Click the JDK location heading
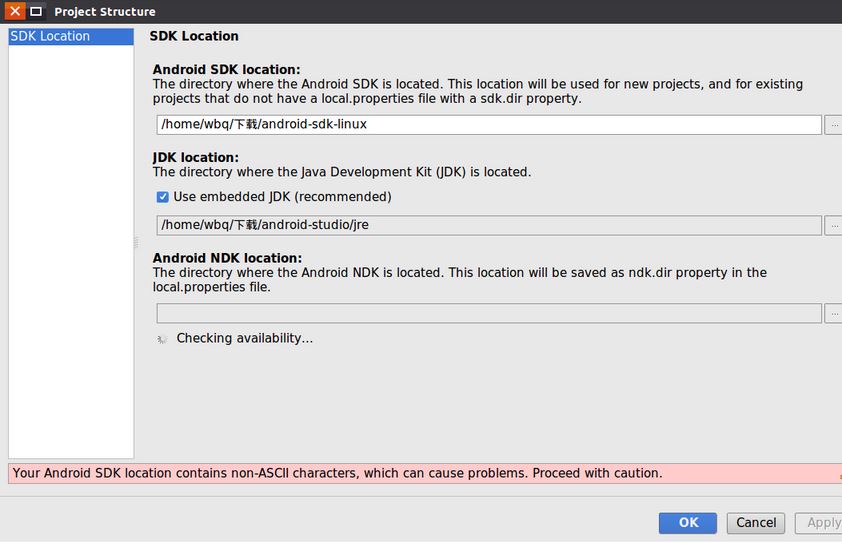 point(196,157)
